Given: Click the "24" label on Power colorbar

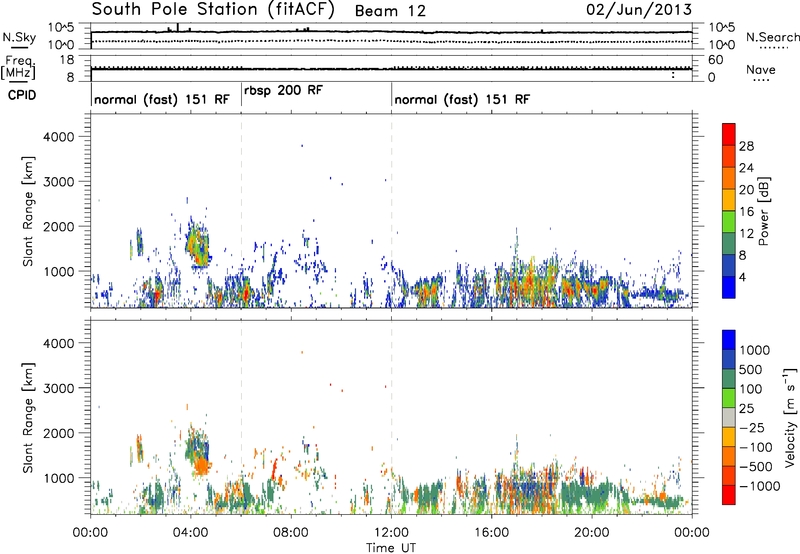Looking at the screenshot, I should (746, 168).
